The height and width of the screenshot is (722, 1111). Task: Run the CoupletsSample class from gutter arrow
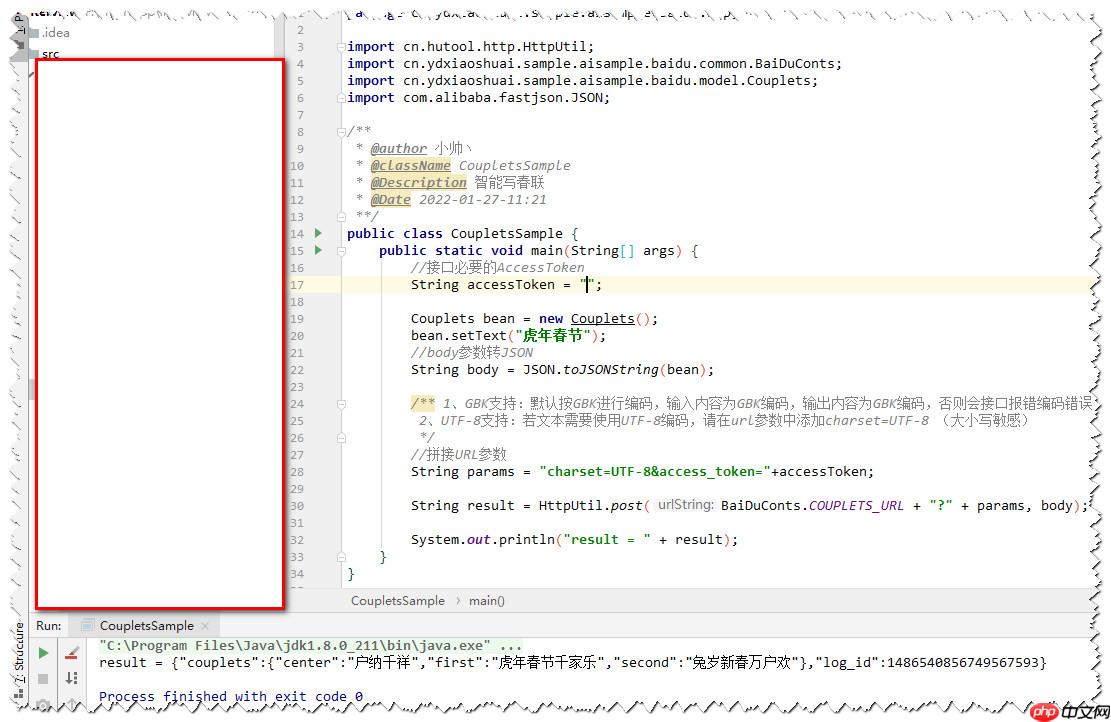[x=318, y=233]
